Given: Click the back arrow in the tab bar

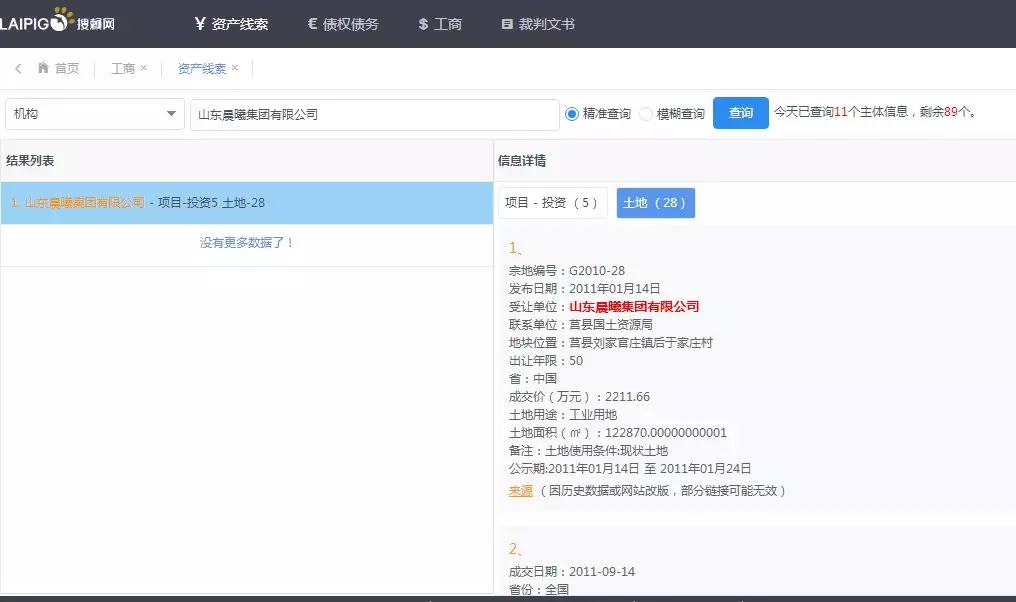Looking at the screenshot, I should [x=18, y=68].
